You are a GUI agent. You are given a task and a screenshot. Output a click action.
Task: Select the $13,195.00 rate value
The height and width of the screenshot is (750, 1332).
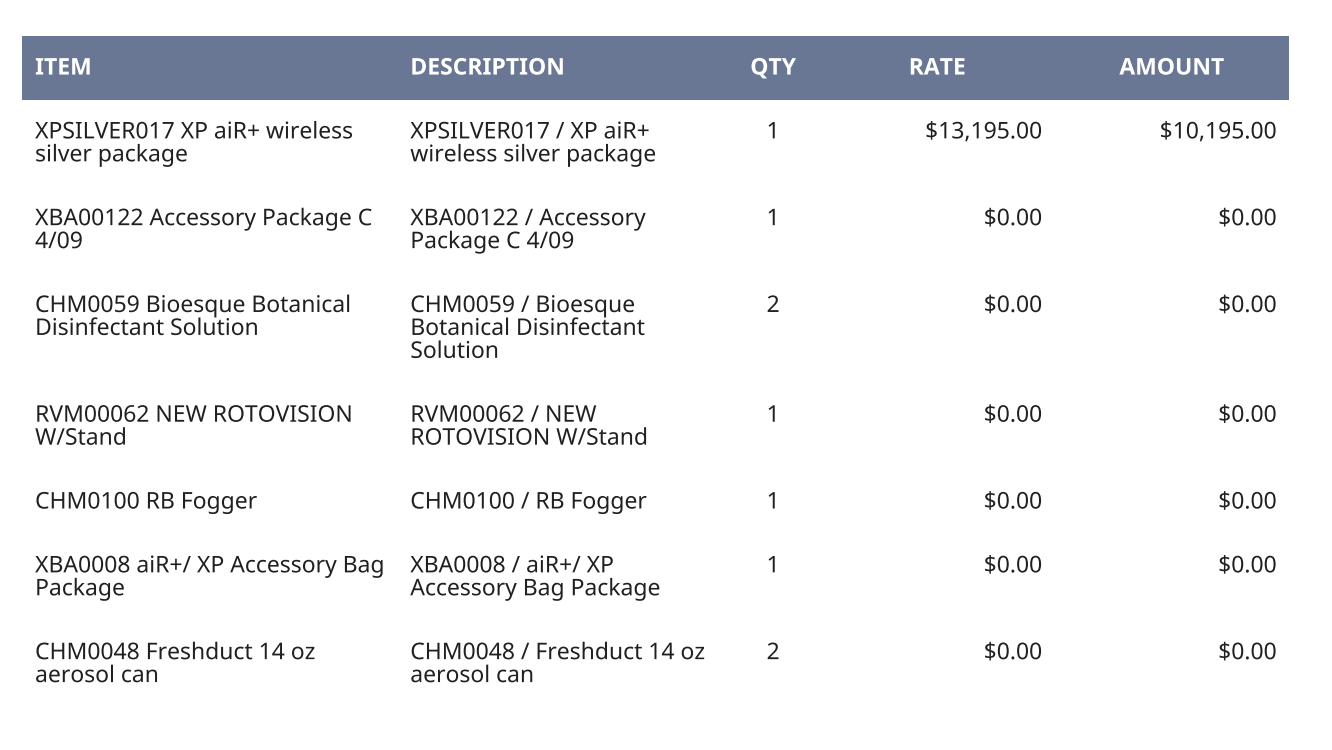(x=983, y=130)
